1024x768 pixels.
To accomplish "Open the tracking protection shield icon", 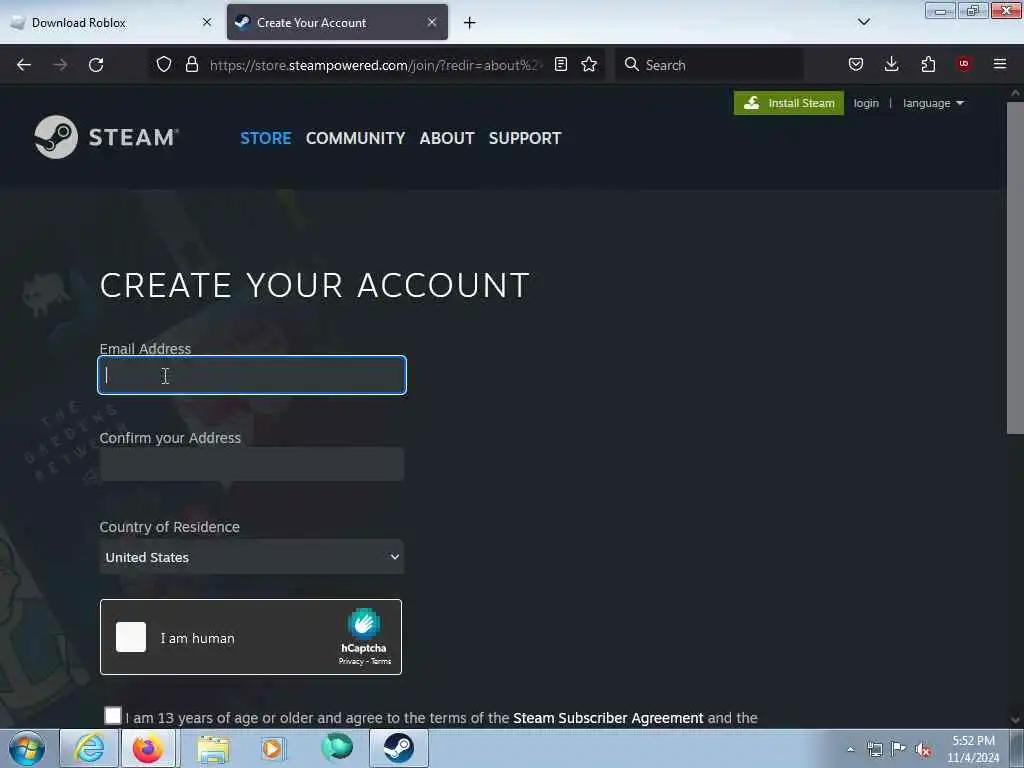I will [164, 64].
